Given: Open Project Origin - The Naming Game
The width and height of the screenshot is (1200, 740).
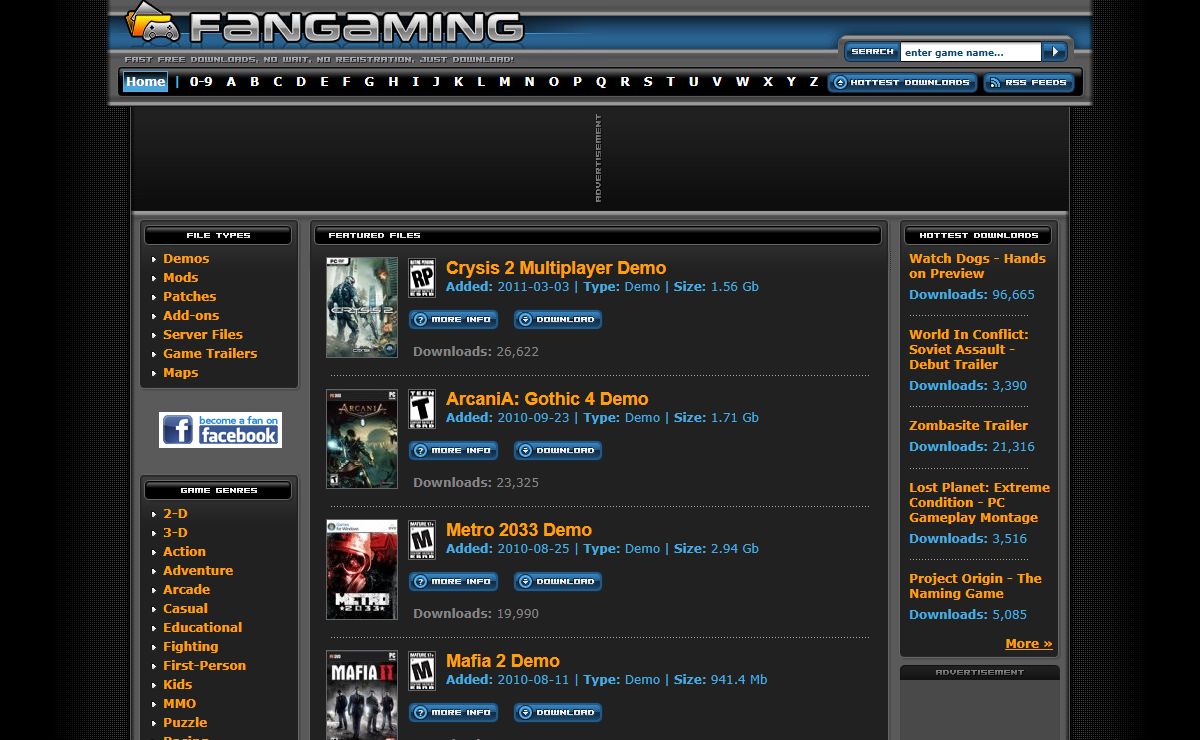Looking at the screenshot, I should point(975,586).
